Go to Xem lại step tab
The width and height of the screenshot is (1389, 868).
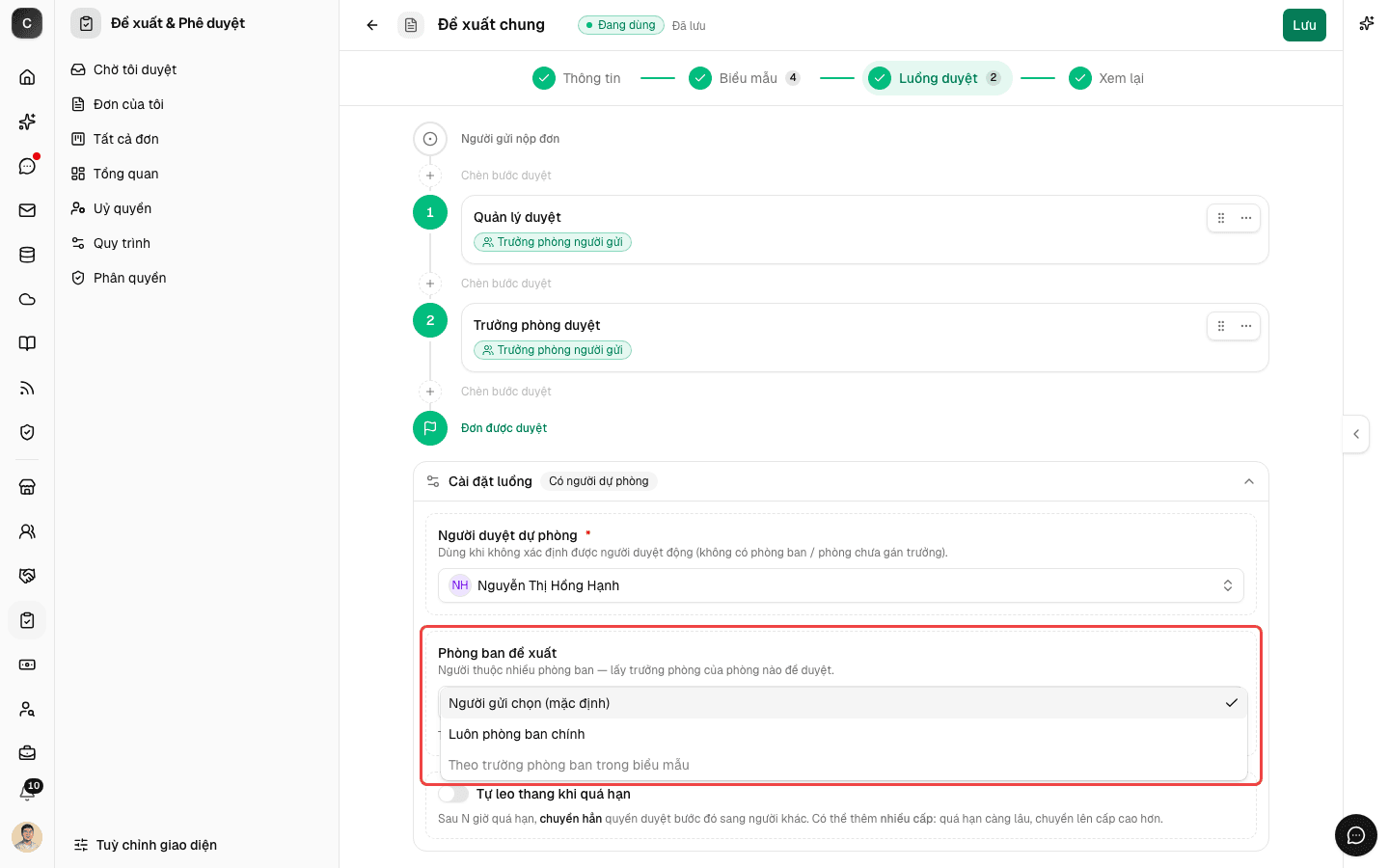[x=1106, y=78]
